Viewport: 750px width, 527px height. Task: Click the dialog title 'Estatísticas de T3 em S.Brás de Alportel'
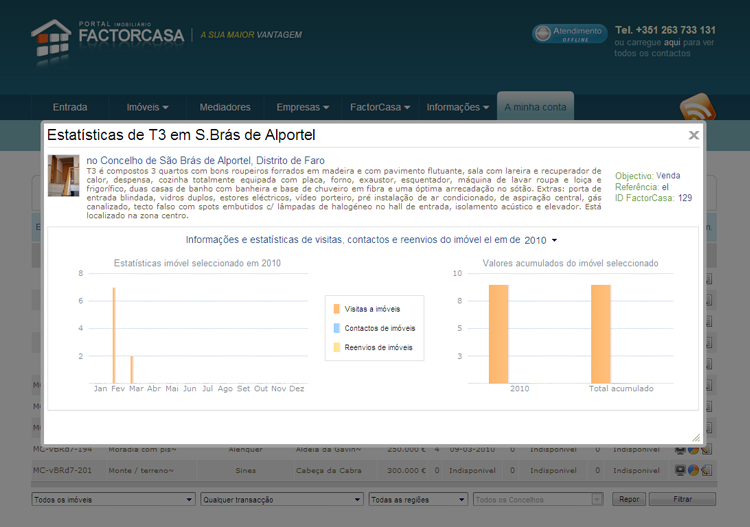coord(181,135)
